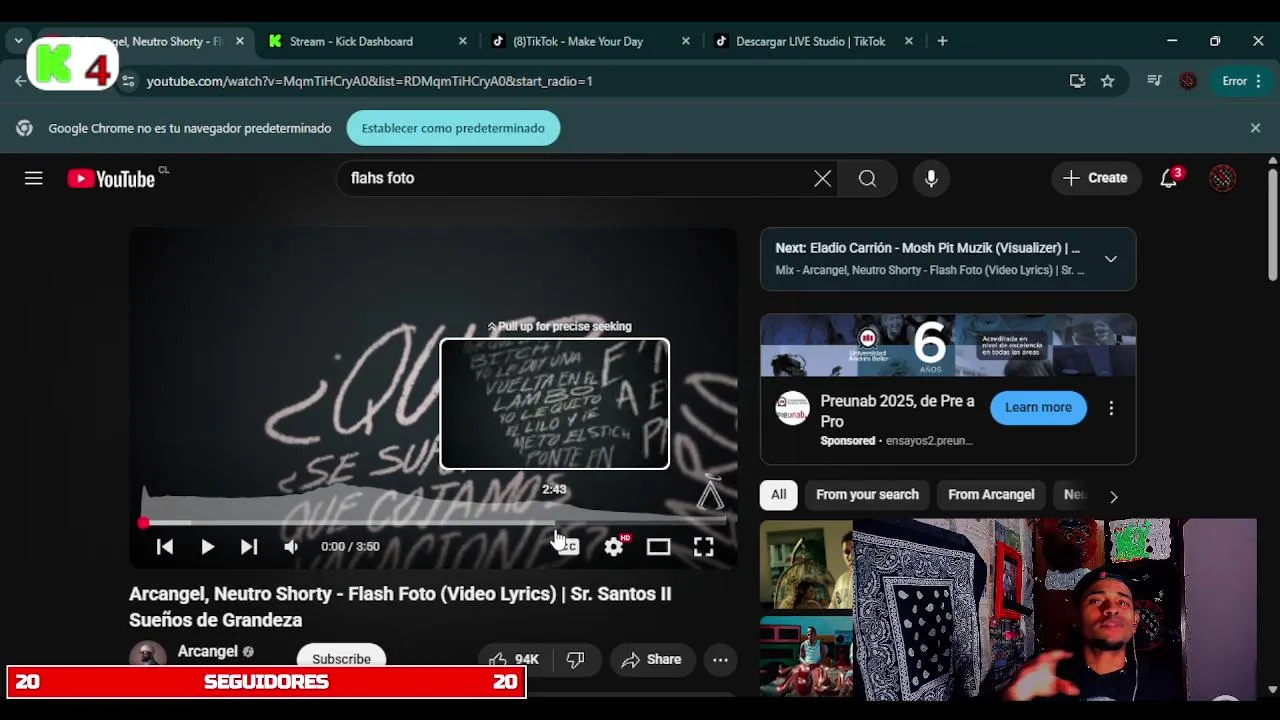This screenshot has width=1280, height=720.
Task: Play the video
Action: [x=207, y=546]
